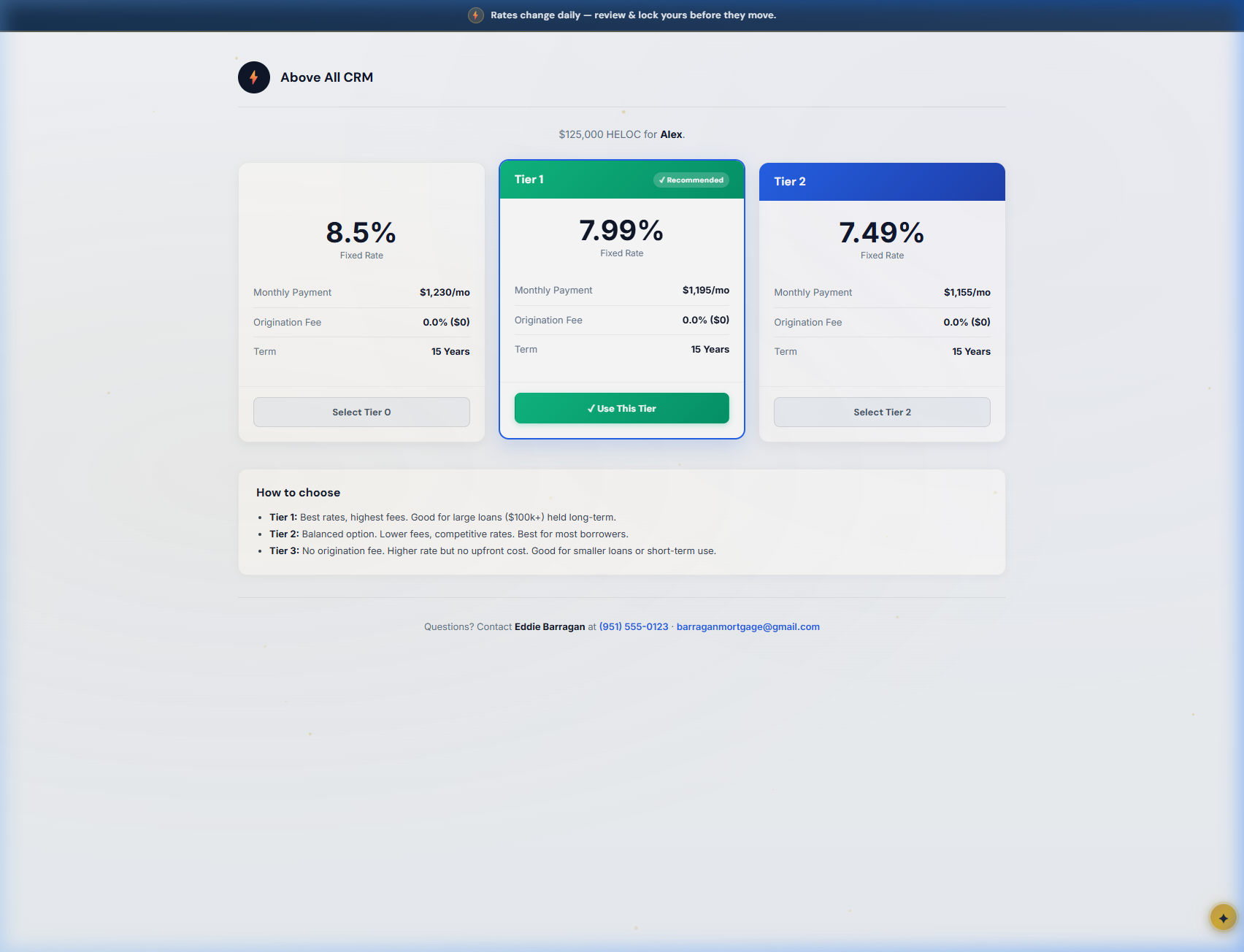Click Origination Fee label in 8.5% card

287,322
